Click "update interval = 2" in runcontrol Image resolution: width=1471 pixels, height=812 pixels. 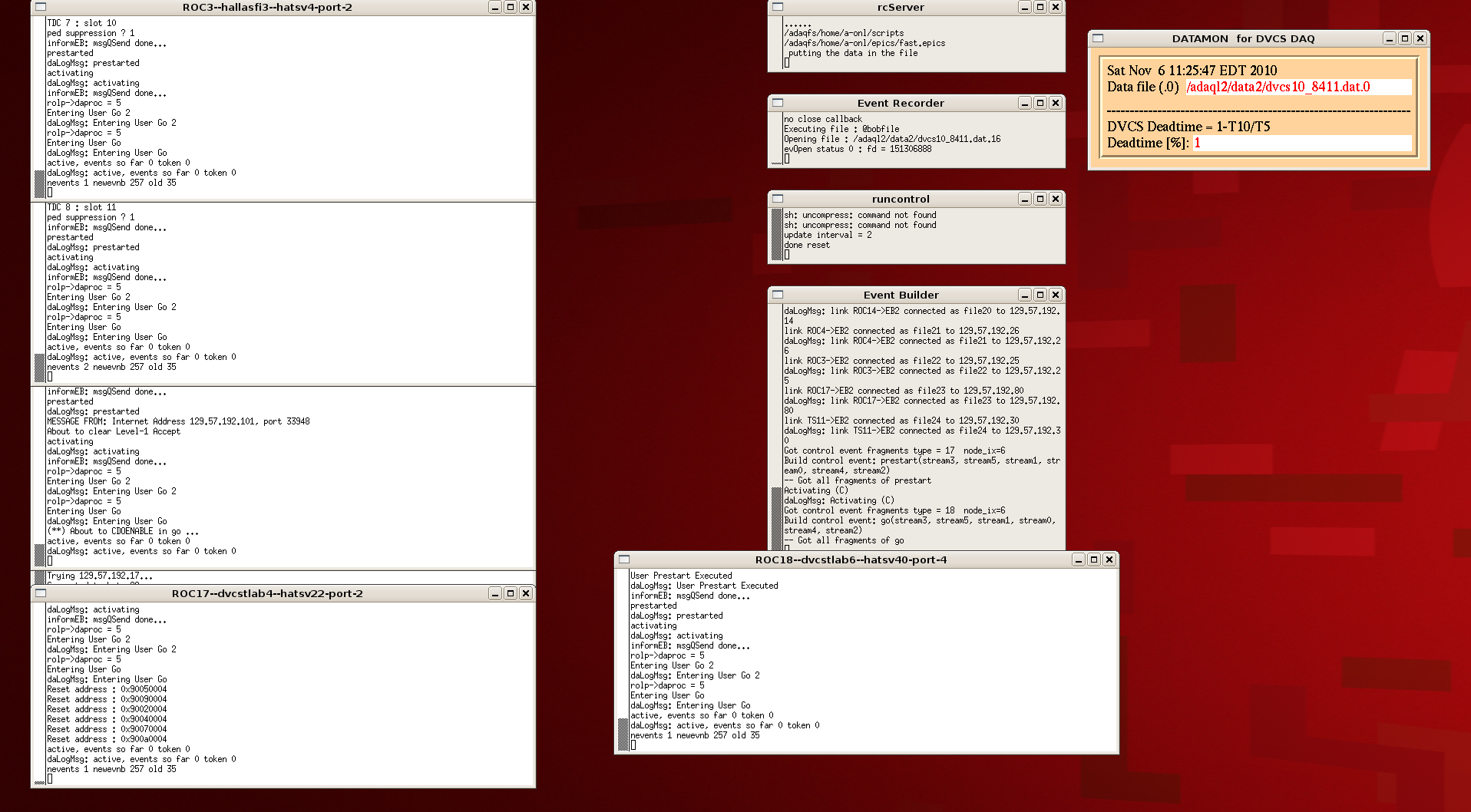pyautogui.click(x=828, y=235)
